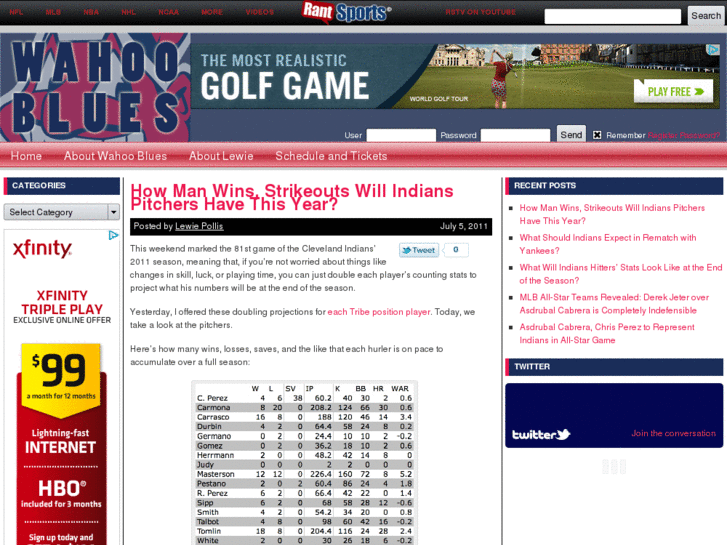Screen dimensions: 727x545
Task: Expand the Select Category dropdown
Action: 62,212
